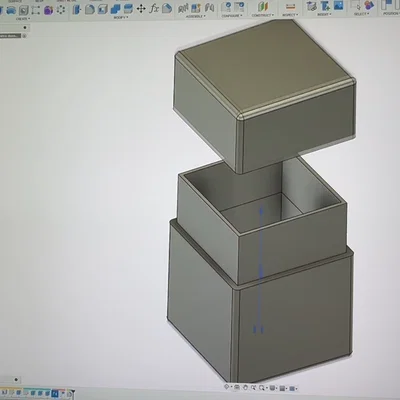Expand the Construct dropdown menu
Image resolution: width=400 pixels, height=400 pixels.
263,16
